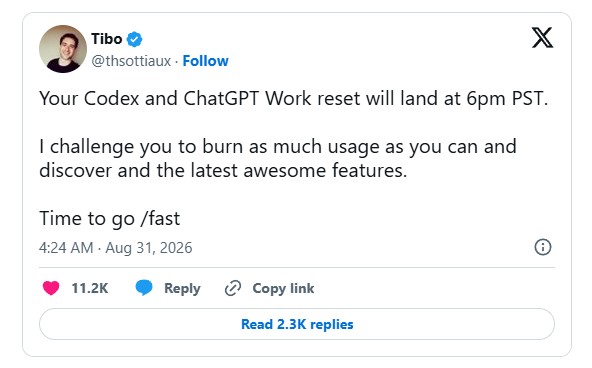Click the sentence about Codex reset at 6pm PST
This screenshot has width=592, height=368.
point(293,99)
